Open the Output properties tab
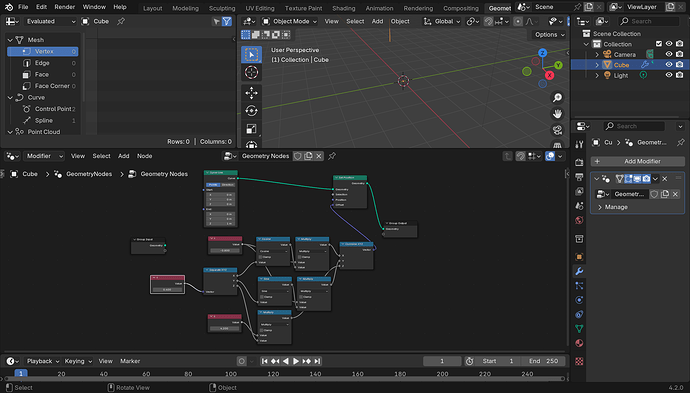Image resolution: width=690 pixels, height=393 pixels. (579, 177)
